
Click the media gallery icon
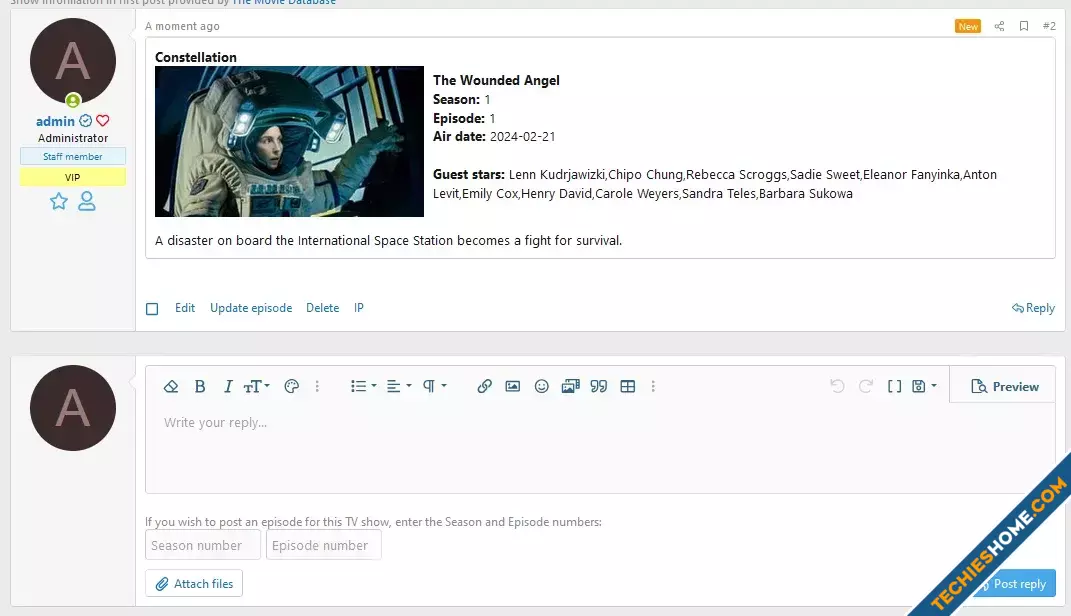point(570,387)
